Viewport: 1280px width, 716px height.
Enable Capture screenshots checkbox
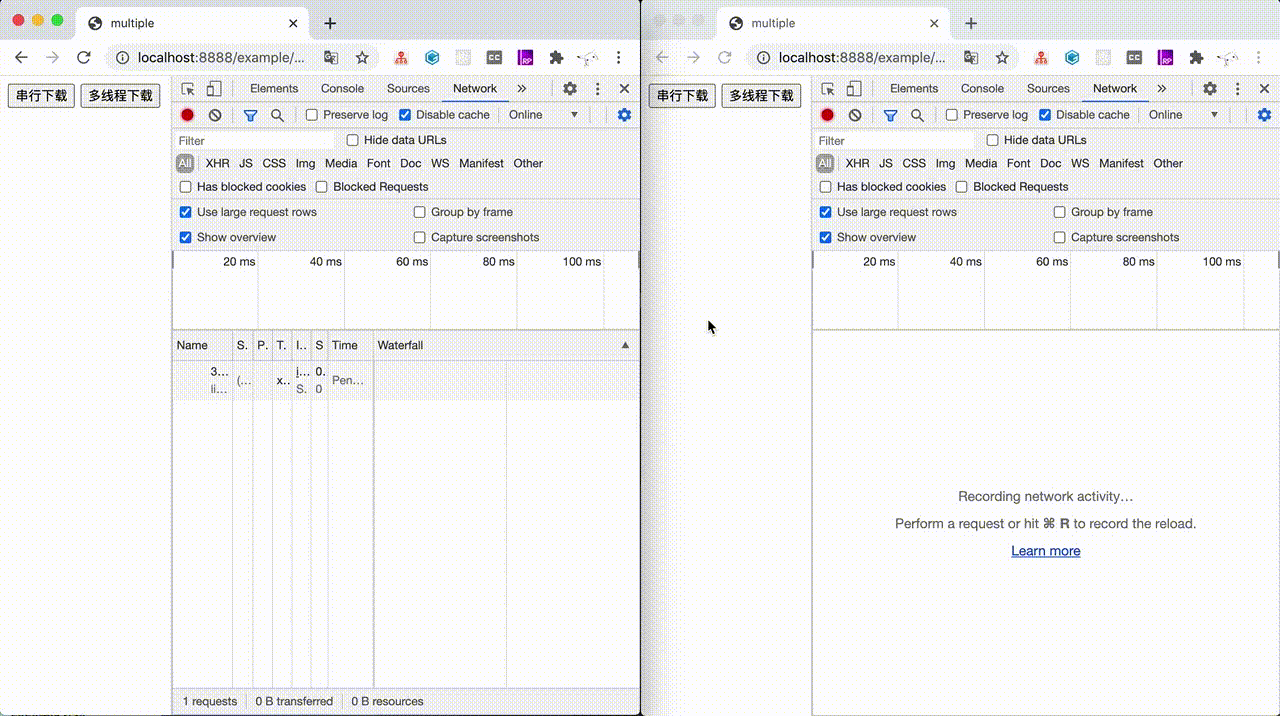(x=419, y=237)
